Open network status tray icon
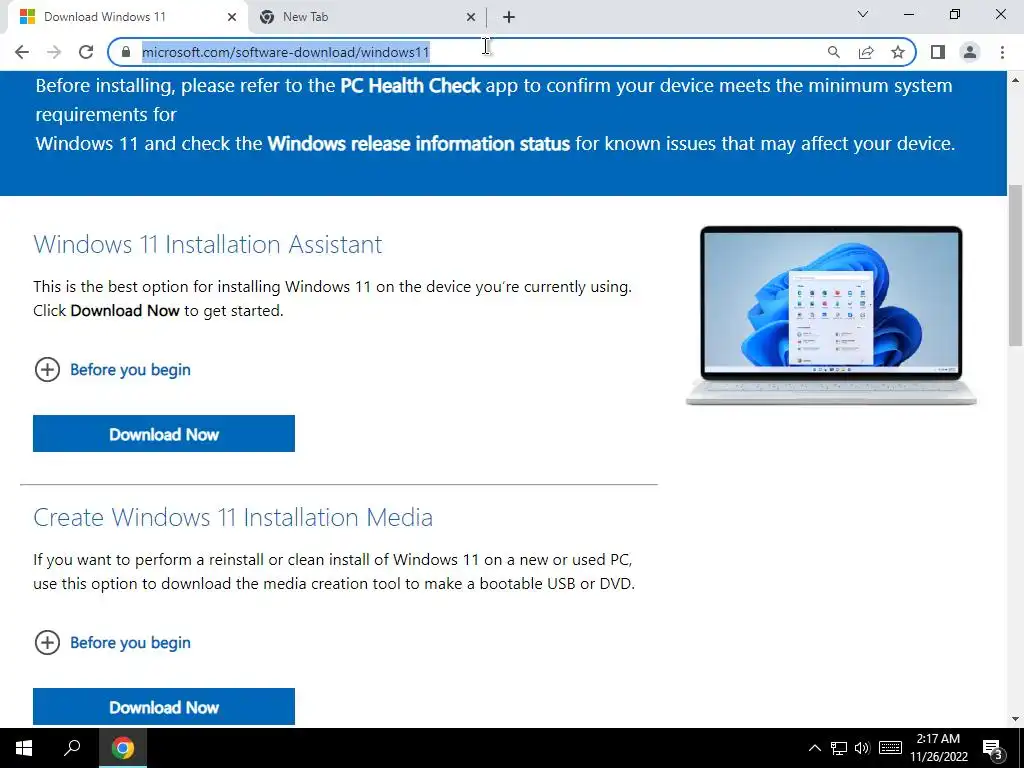 click(839, 748)
